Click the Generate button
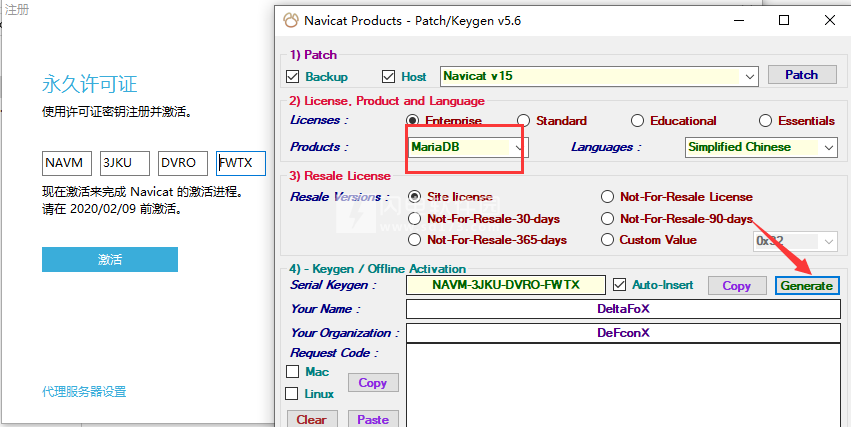 click(x=807, y=285)
